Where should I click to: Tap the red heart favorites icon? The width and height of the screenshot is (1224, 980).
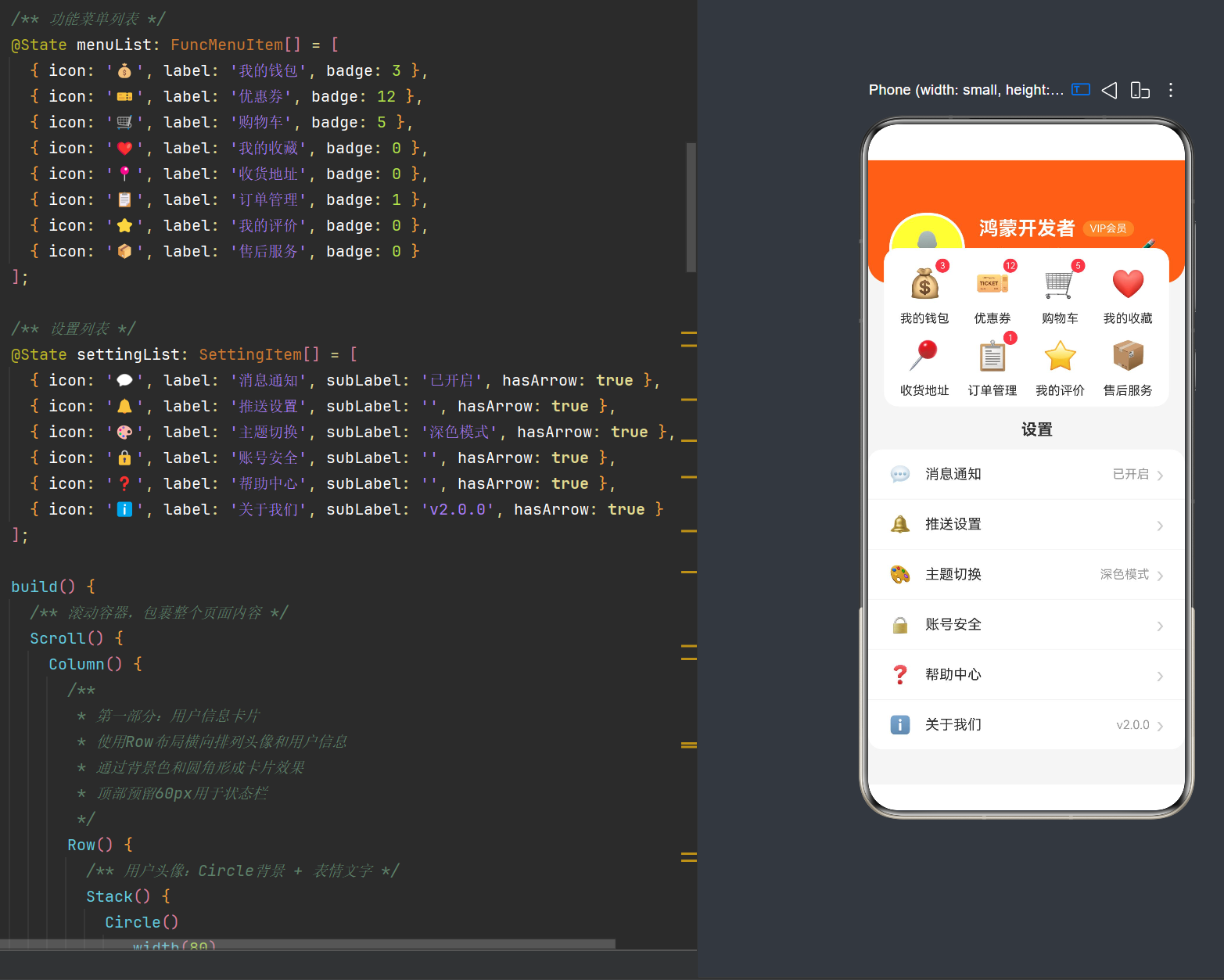(1128, 283)
